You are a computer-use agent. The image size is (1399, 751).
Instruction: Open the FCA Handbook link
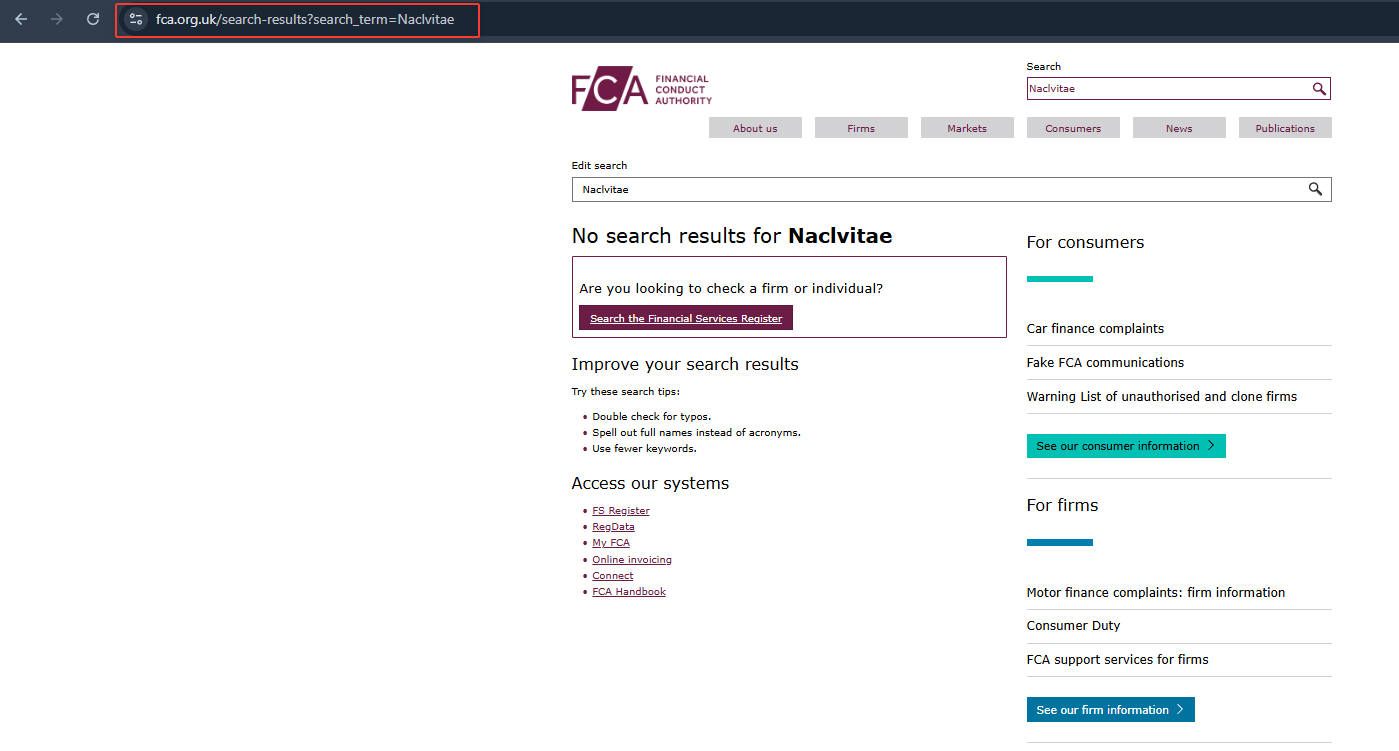coord(629,592)
